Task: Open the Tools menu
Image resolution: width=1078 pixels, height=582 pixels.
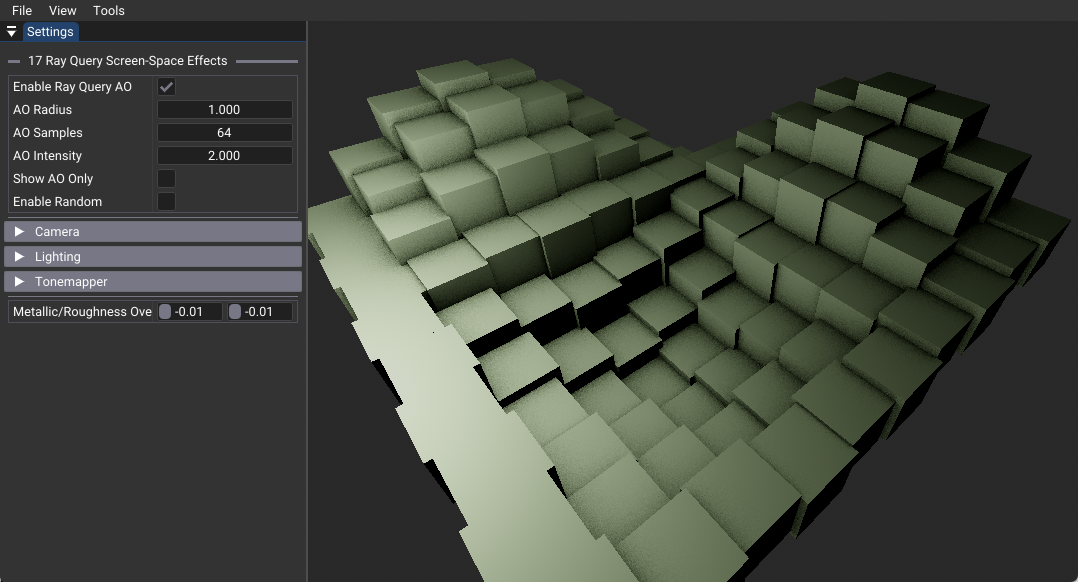Action: pos(109,10)
